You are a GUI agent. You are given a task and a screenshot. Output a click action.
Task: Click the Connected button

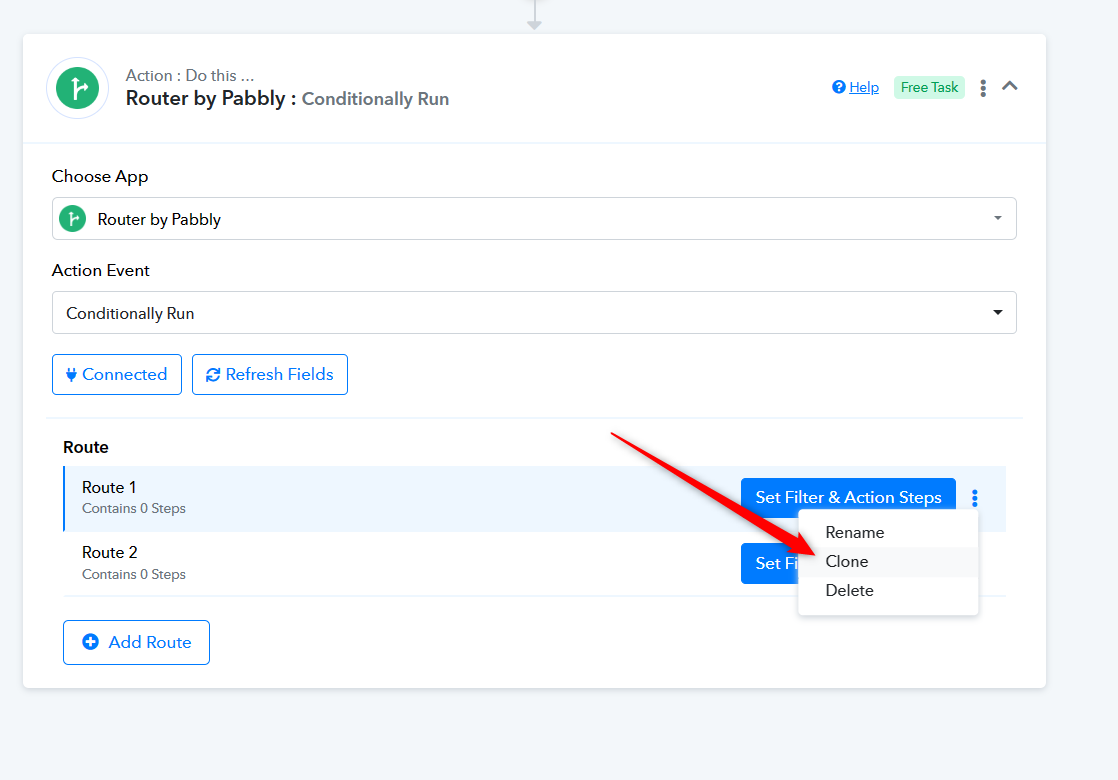[117, 374]
